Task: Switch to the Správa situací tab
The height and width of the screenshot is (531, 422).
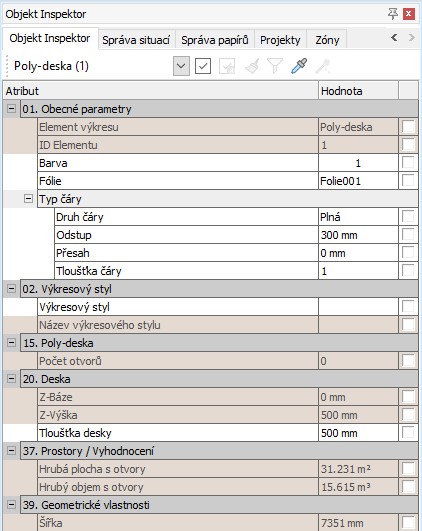Action: 136,40
